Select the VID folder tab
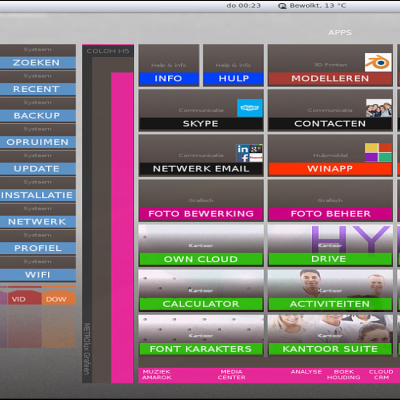This screenshot has width=400, height=400. coord(24,297)
